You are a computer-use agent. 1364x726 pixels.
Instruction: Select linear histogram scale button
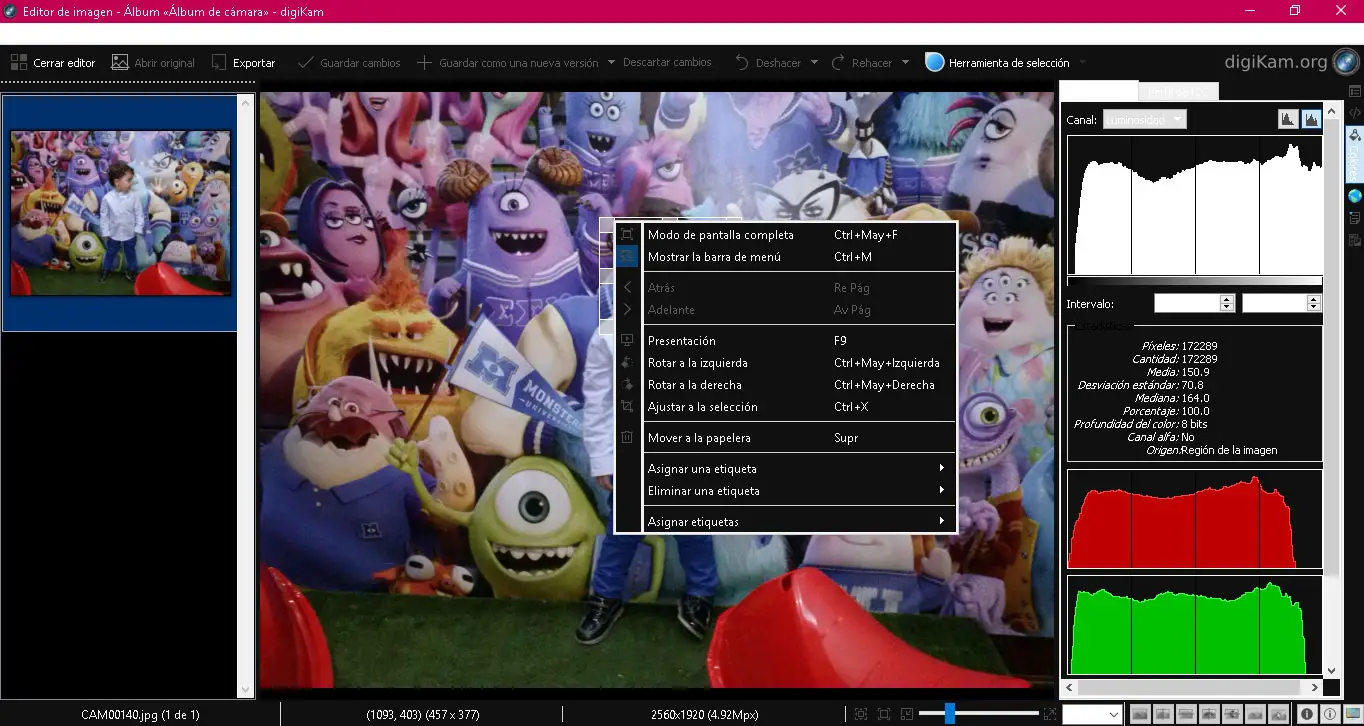coord(1287,120)
